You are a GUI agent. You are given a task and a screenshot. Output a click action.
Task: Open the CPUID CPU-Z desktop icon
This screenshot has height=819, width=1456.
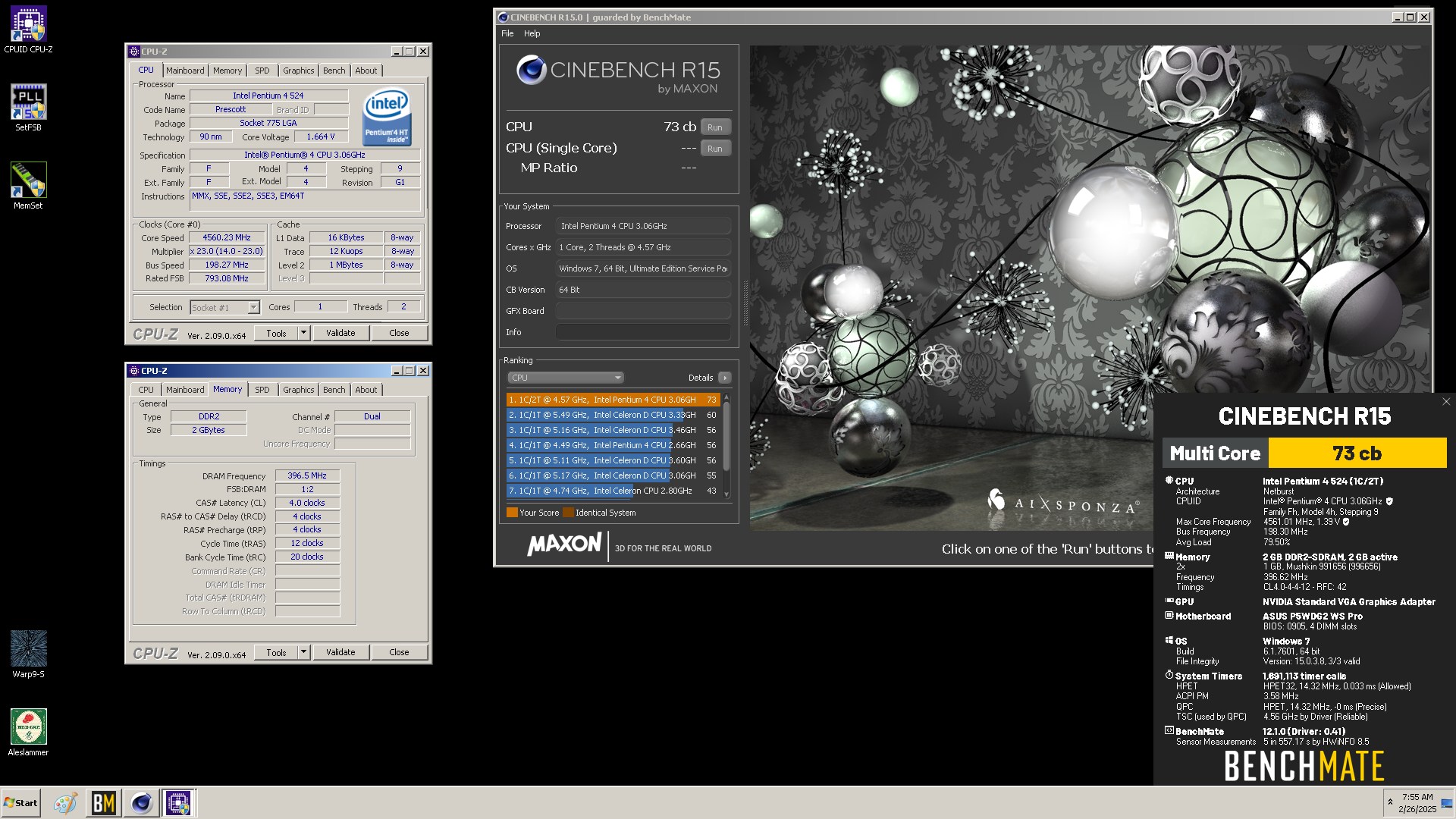(x=28, y=30)
